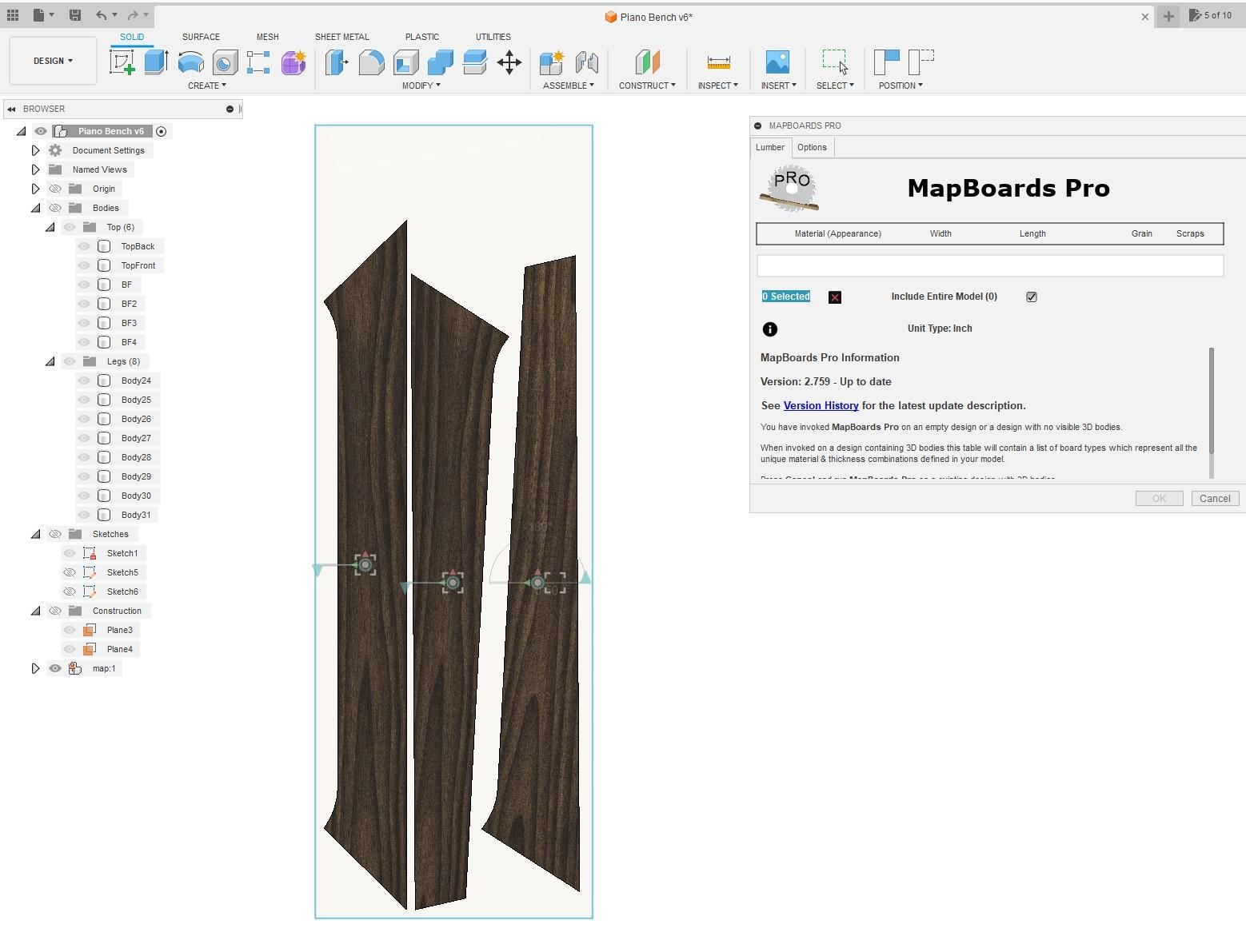This screenshot has width=1246, height=952.
Task: Click the Insert image icon
Action: pos(777,62)
